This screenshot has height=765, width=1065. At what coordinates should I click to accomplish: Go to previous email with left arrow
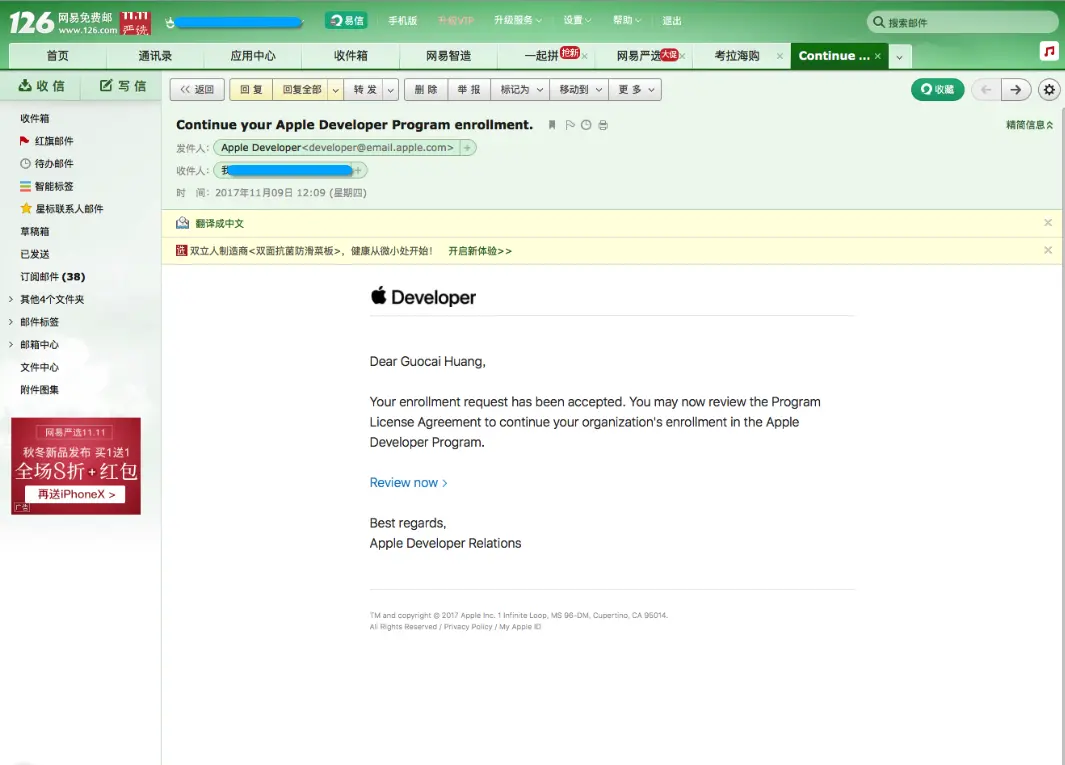coord(986,90)
